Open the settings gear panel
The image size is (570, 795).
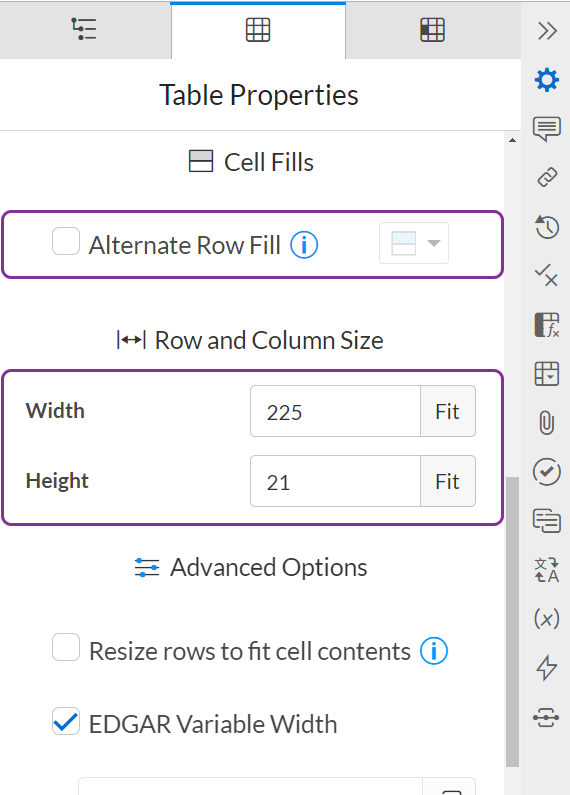[x=547, y=80]
